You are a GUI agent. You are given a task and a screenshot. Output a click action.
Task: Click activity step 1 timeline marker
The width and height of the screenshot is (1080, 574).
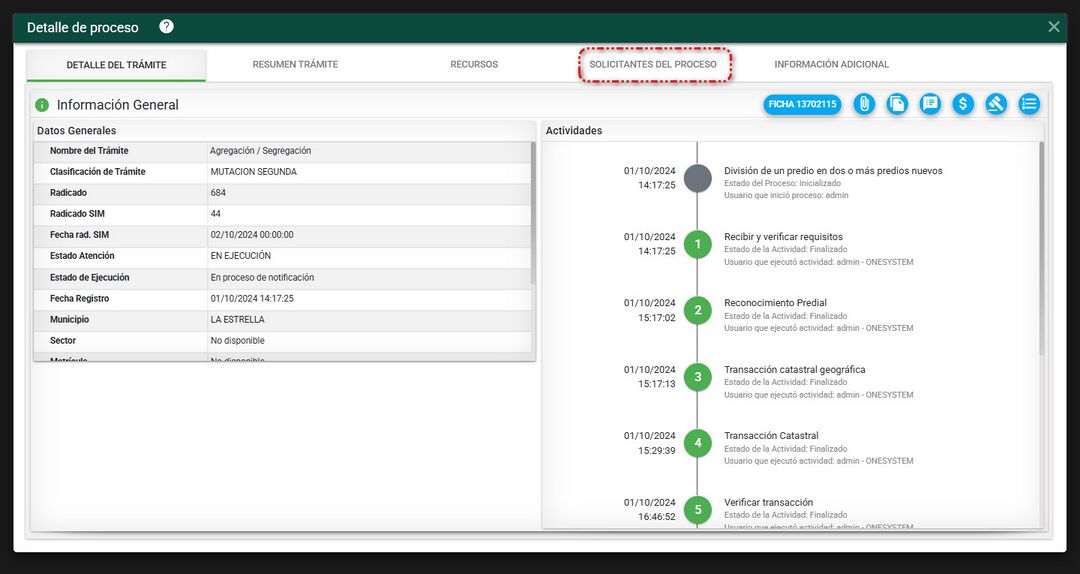pyautogui.click(x=698, y=244)
